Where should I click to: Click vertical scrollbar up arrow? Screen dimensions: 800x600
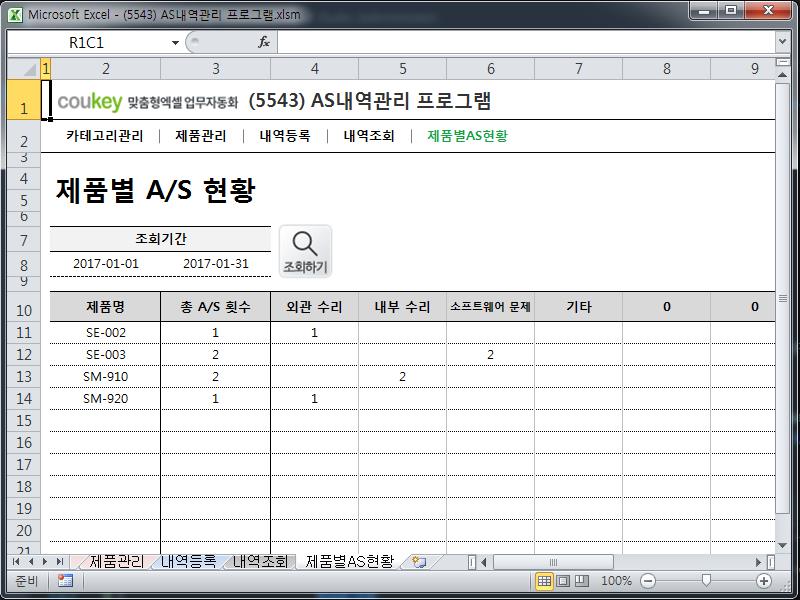click(782, 74)
